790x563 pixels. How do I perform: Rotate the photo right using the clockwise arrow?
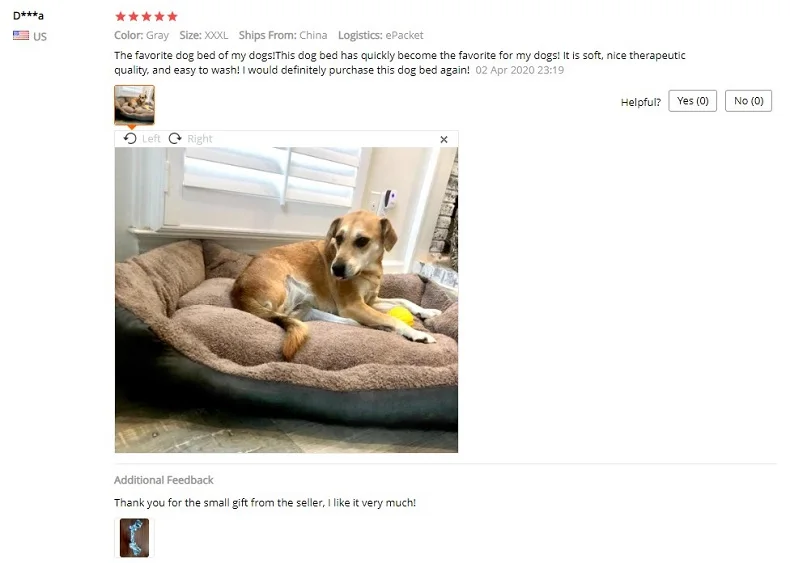click(x=175, y=139)
